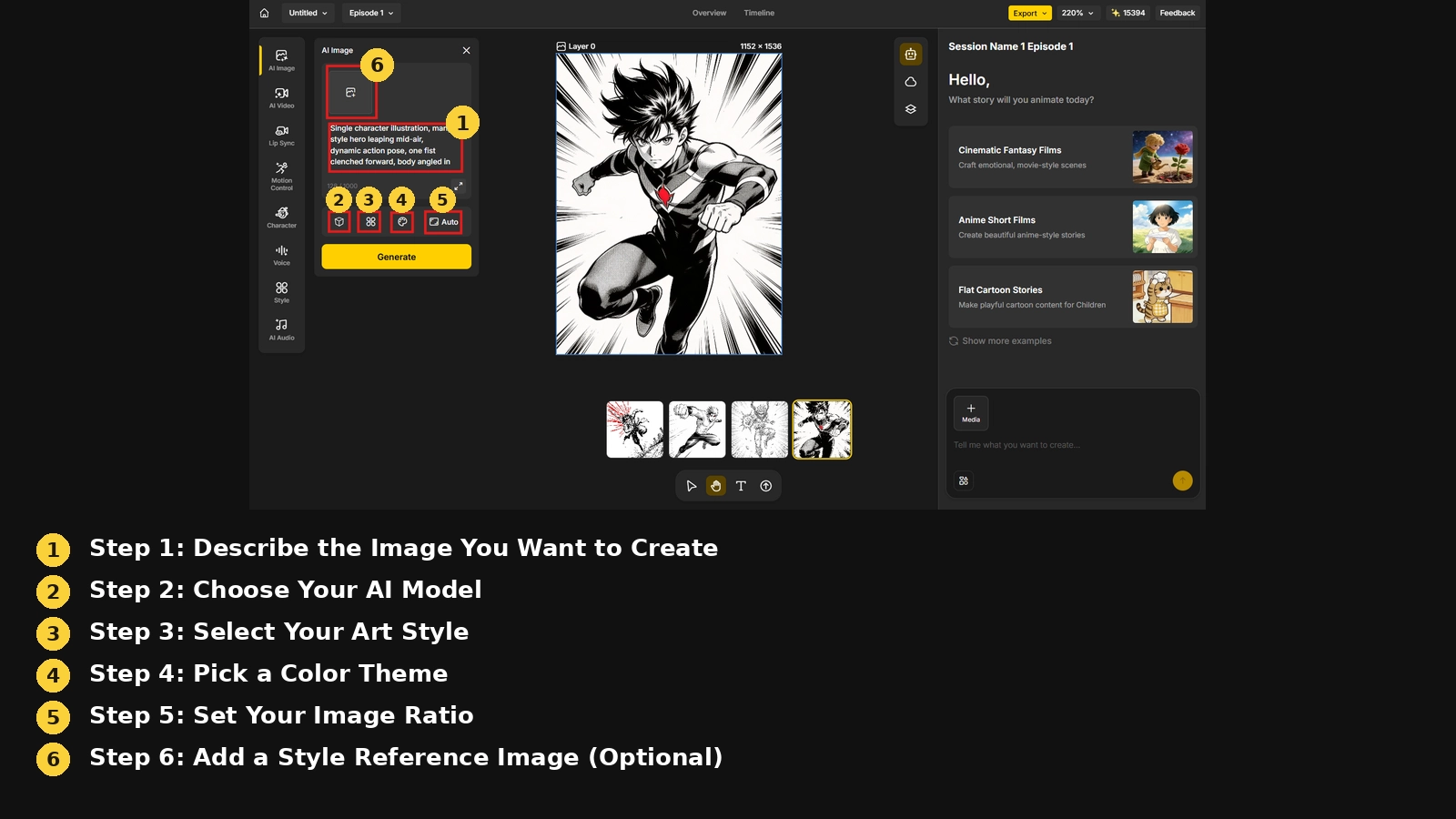This screenshot has width=1456, height=819.
Task: Select first thumbnail with red splash
Action: pyautogui.click(x=635, y=430)
